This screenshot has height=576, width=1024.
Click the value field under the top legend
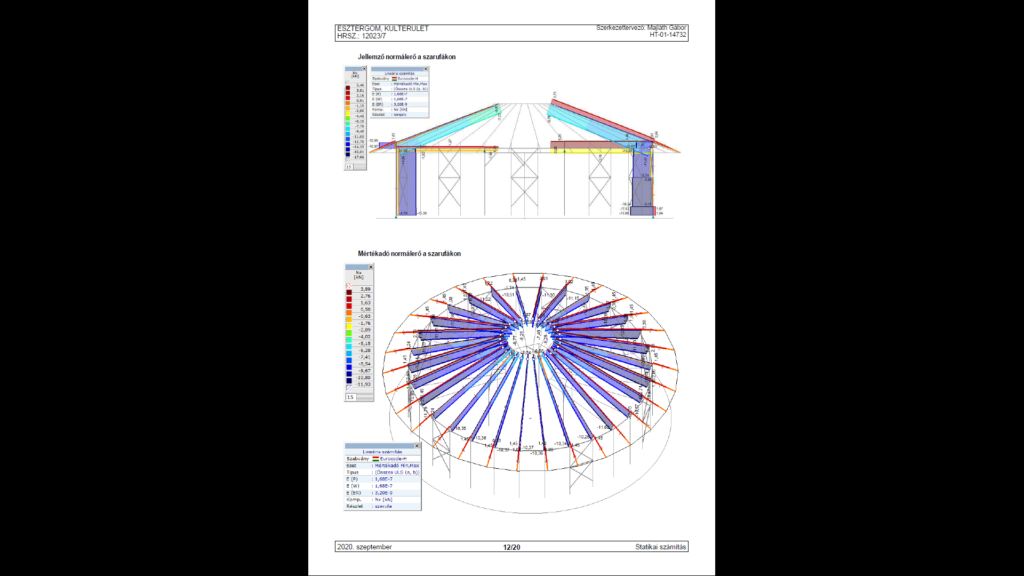point(349,167)
